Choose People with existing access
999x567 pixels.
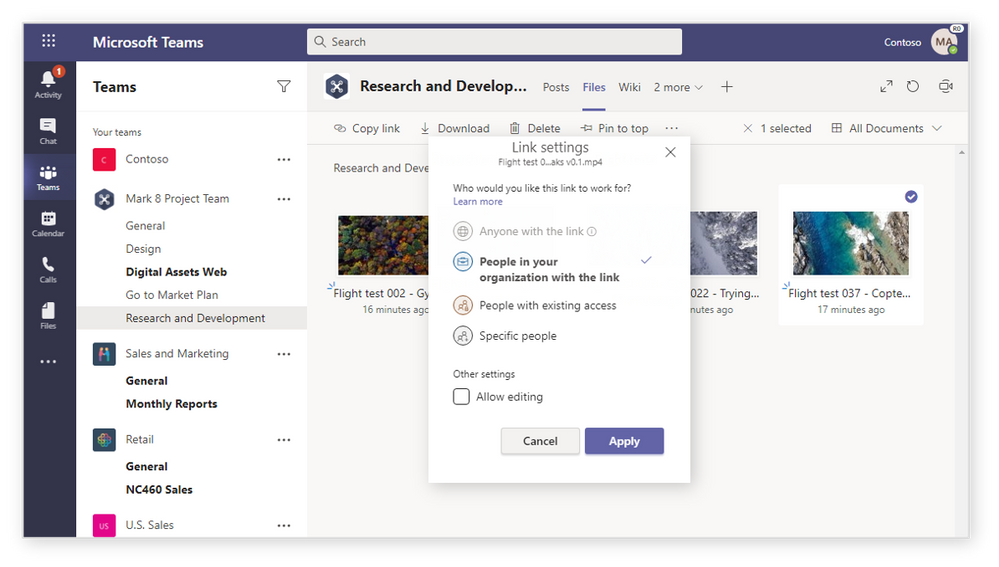(x=547, y=306)
